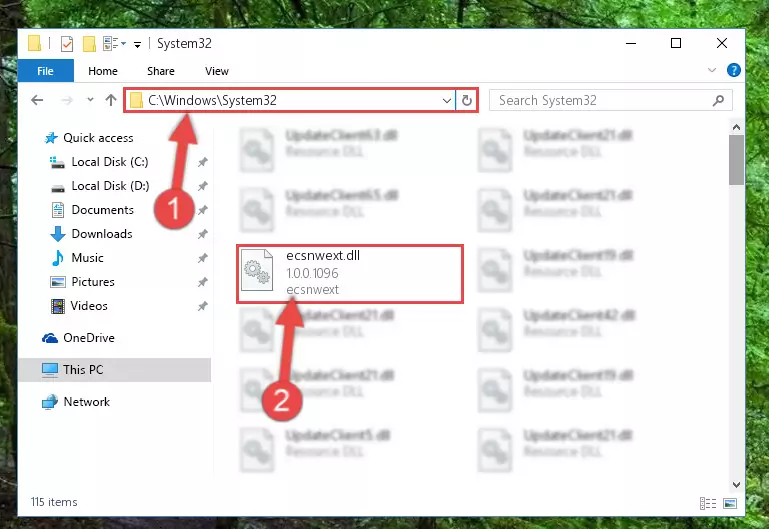Open the Customize Quick Access Toolbar dropdown

[137, 45]
